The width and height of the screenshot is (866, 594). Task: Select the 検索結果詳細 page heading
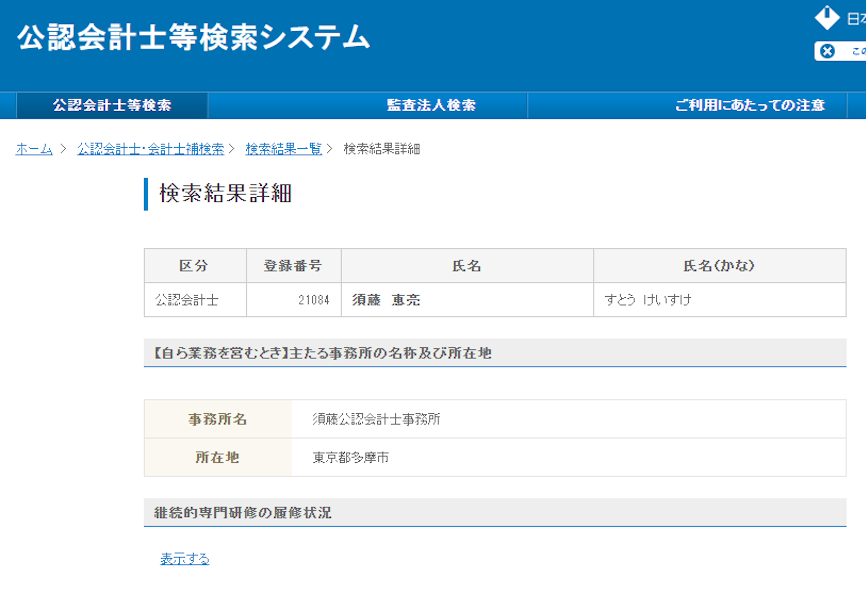tap(225, 193)
